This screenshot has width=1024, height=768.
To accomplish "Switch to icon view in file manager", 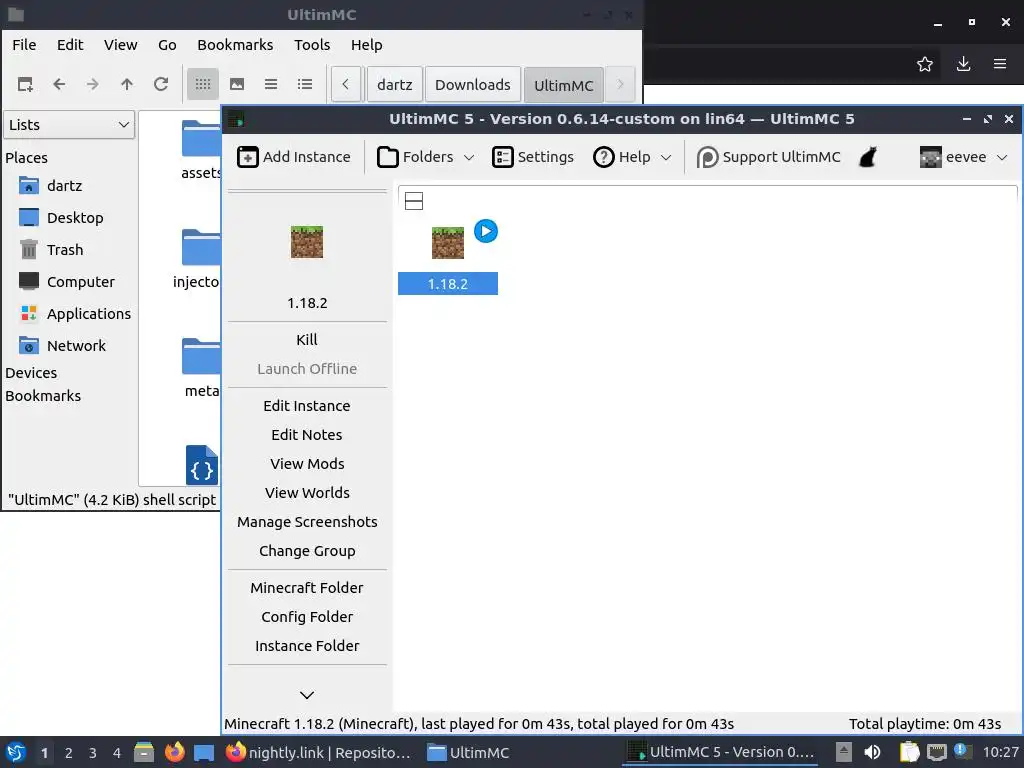I will pyautogui.click(x=203, y=84).
